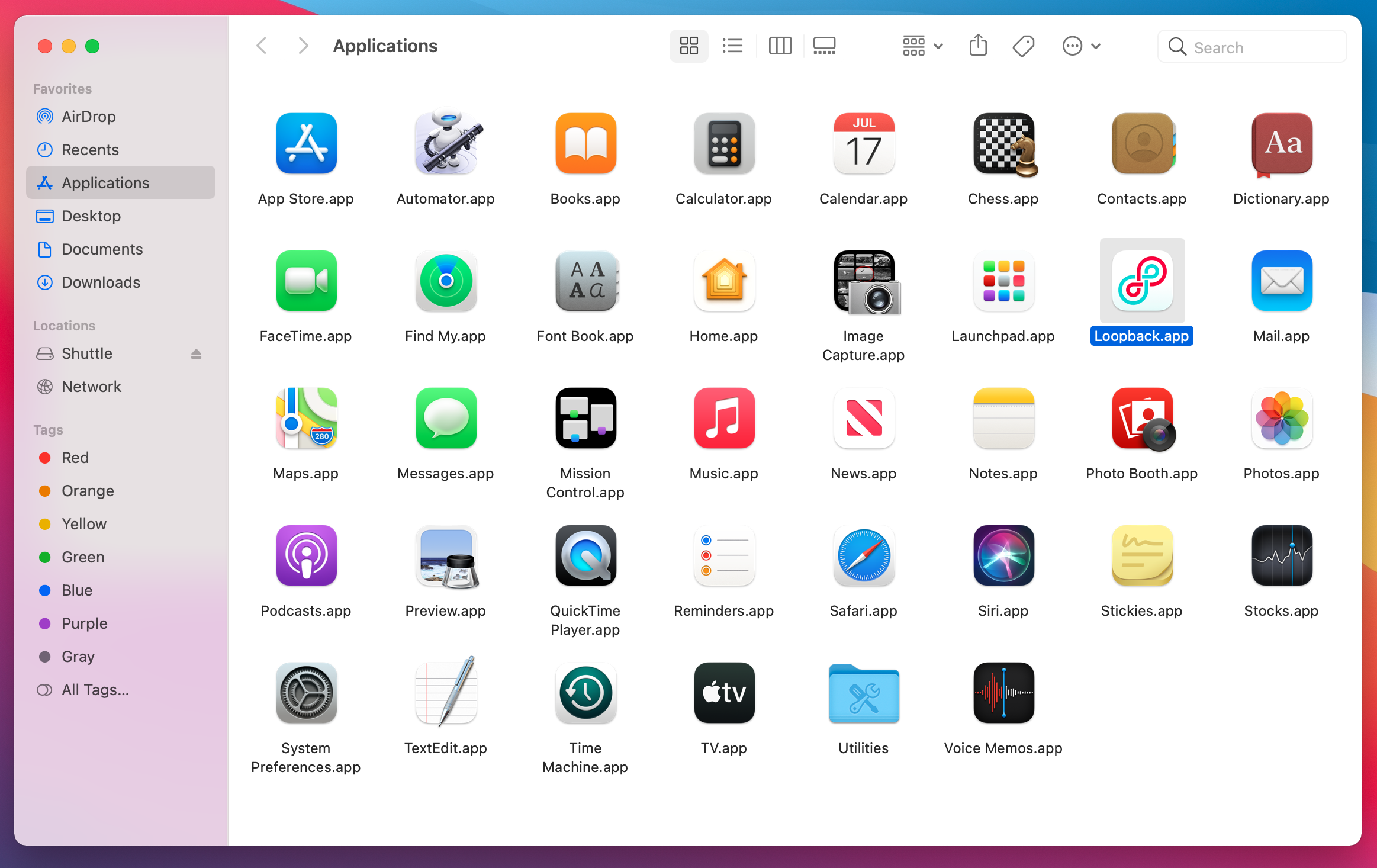1377x868 pixels.
Task: Open All Tags… in sidebar
Action: (121, 690)
